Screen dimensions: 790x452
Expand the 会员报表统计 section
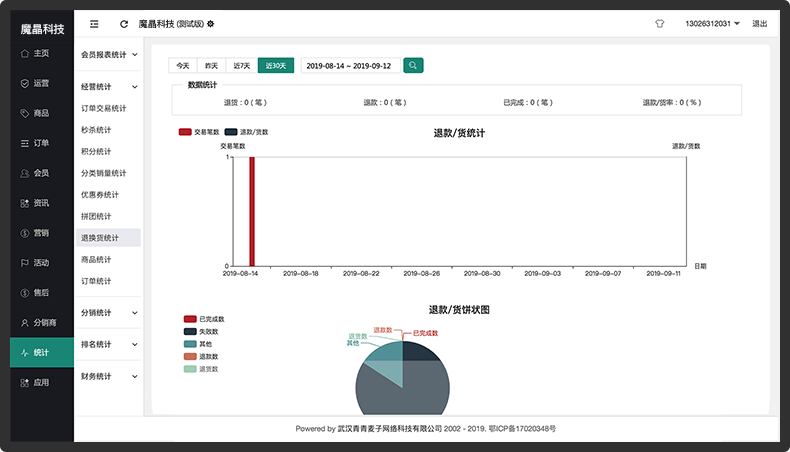[108, 54]
